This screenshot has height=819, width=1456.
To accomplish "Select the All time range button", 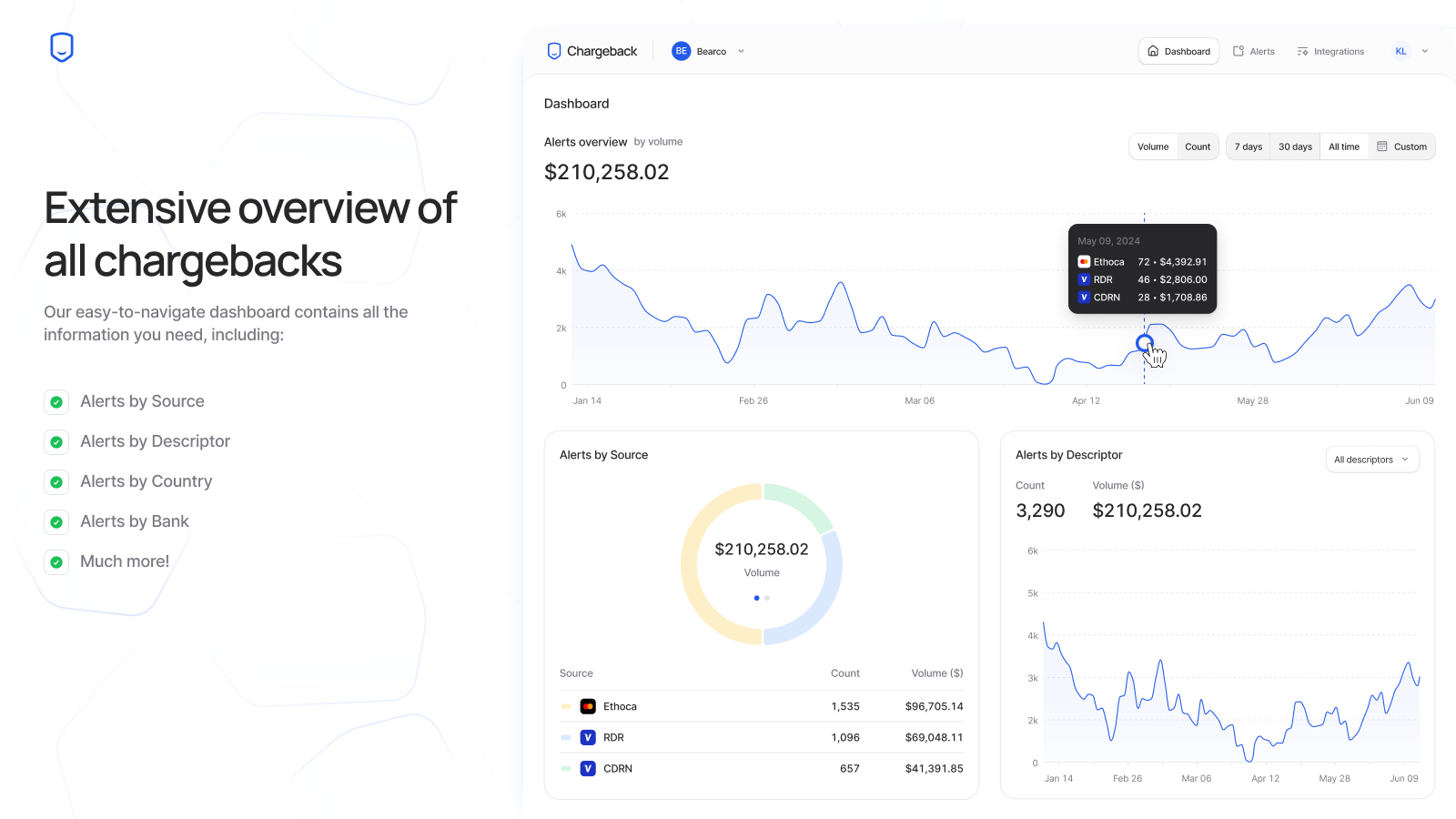I will [1343, 147].
